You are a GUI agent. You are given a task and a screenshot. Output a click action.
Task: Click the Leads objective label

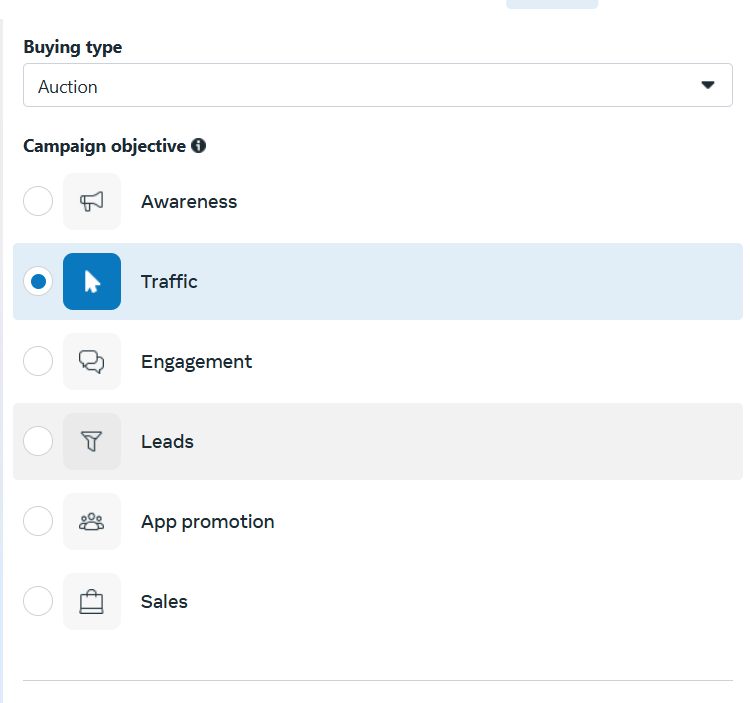pyautogui.click(x=167, y=442)
